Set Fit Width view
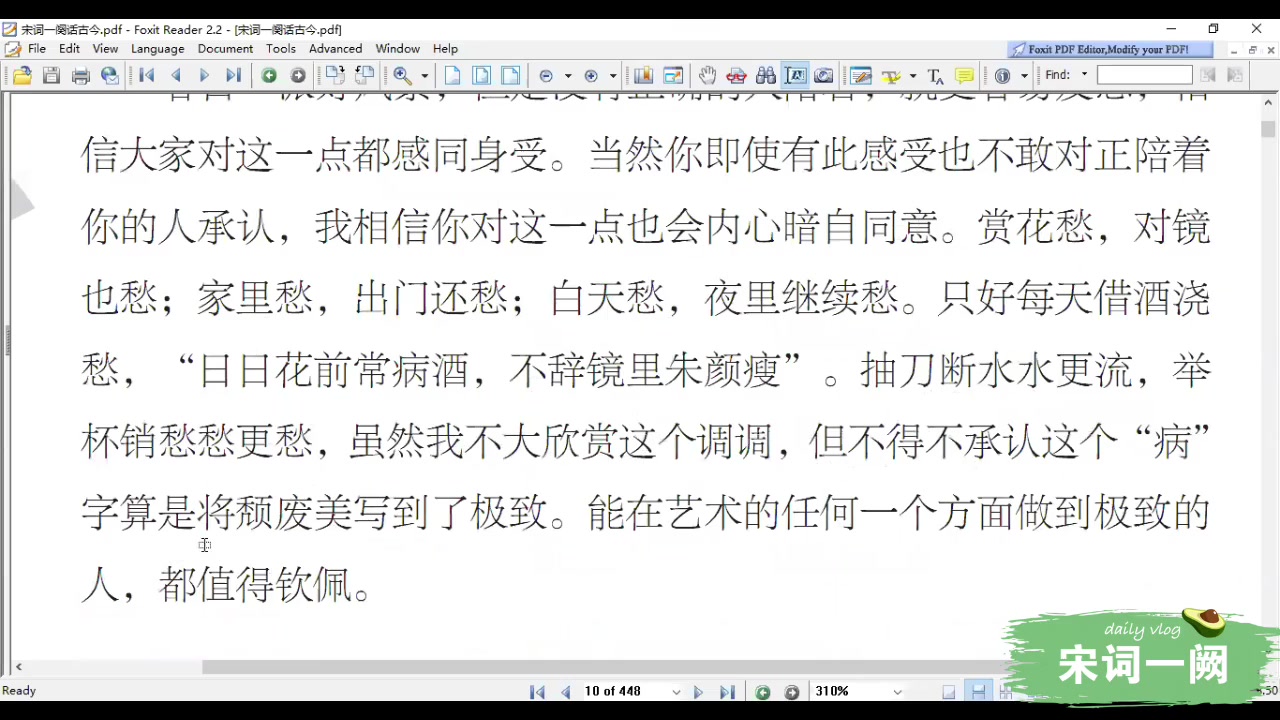The image size is (1280, 720). pyautogui.click(x=510, y=75)
